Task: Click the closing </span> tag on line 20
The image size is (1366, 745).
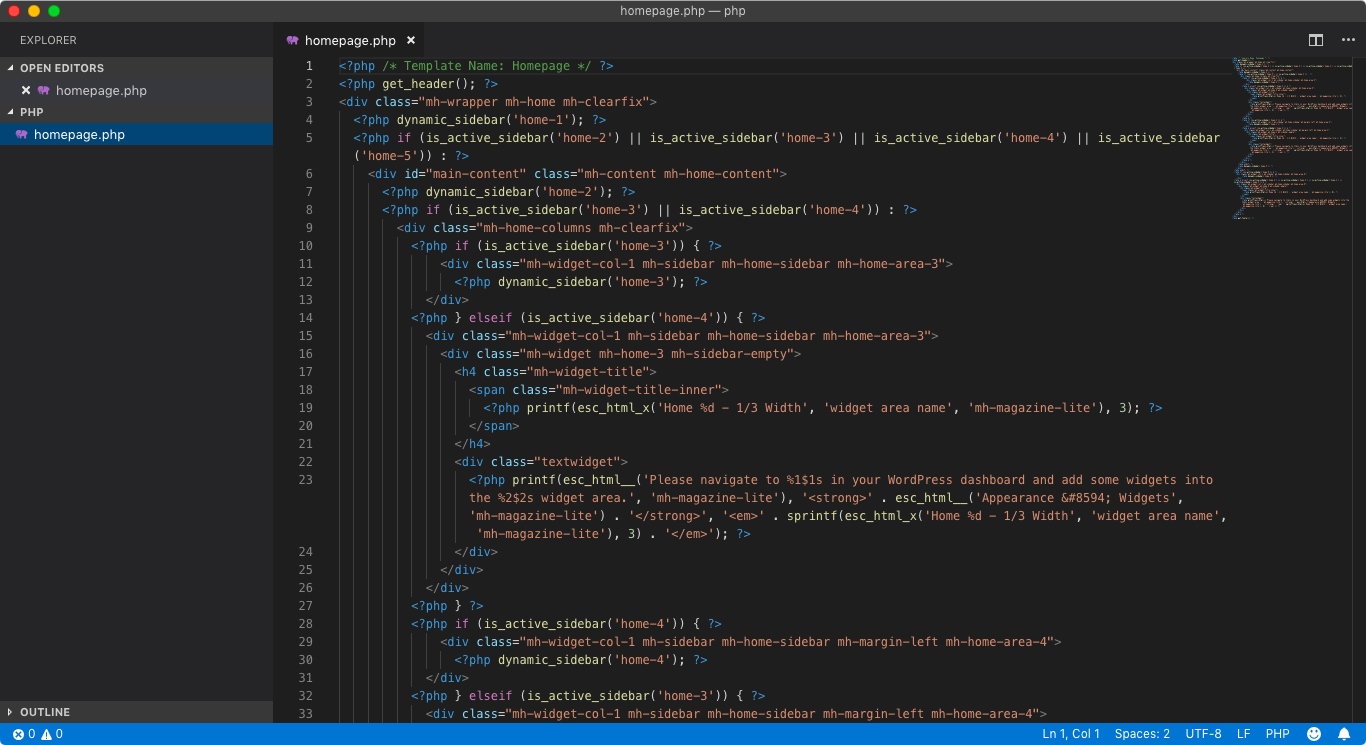Action: (494, 426)
